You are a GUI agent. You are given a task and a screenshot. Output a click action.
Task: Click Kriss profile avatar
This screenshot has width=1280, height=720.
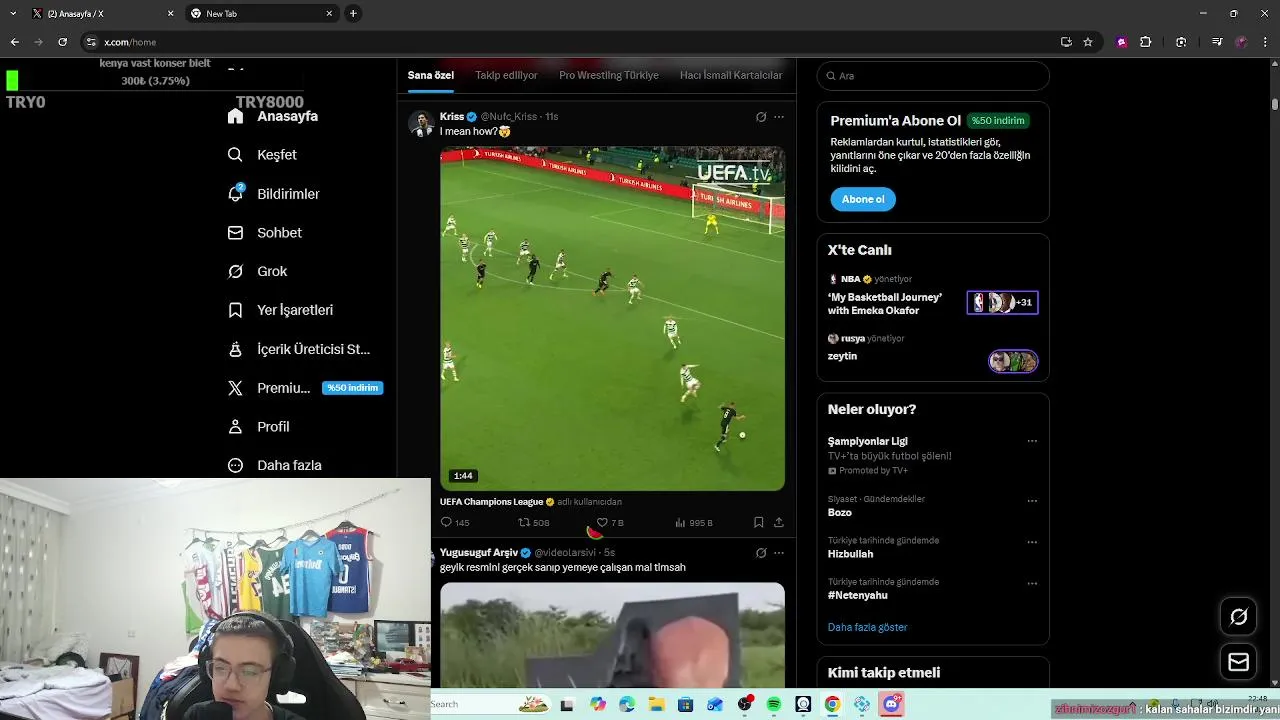click(421, 124)
